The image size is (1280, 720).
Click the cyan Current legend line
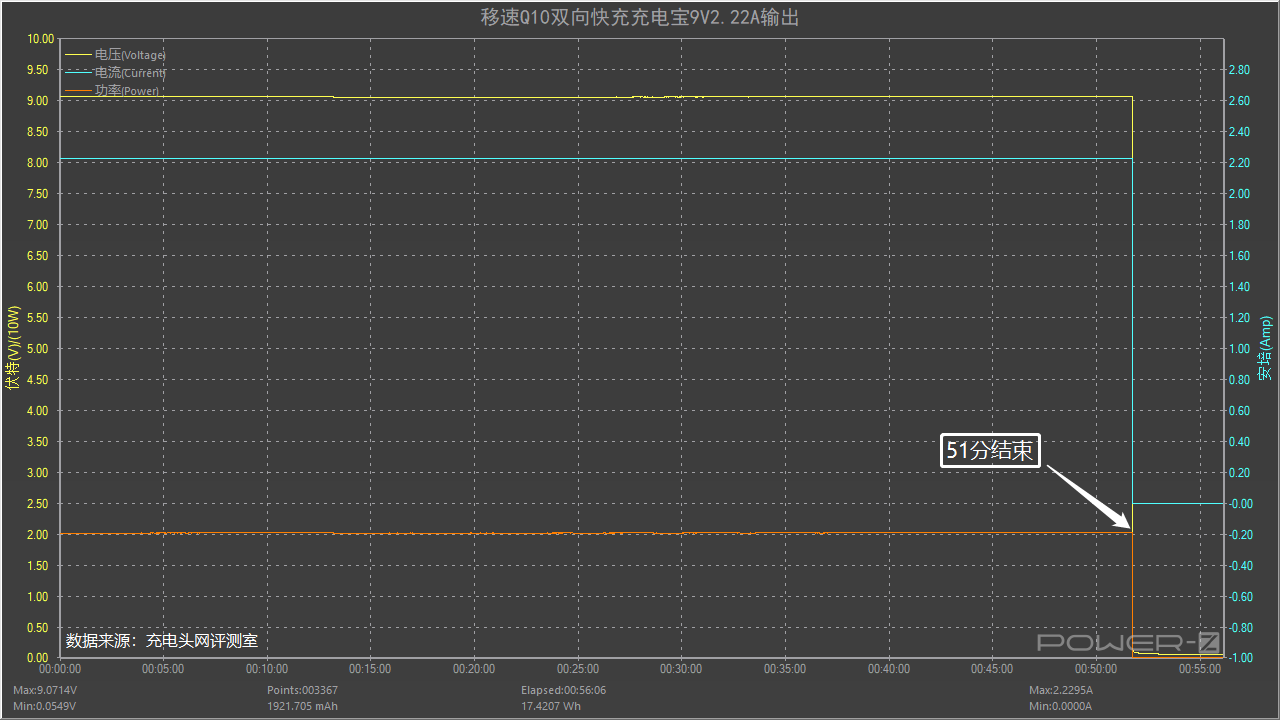(x=78, y=73)
